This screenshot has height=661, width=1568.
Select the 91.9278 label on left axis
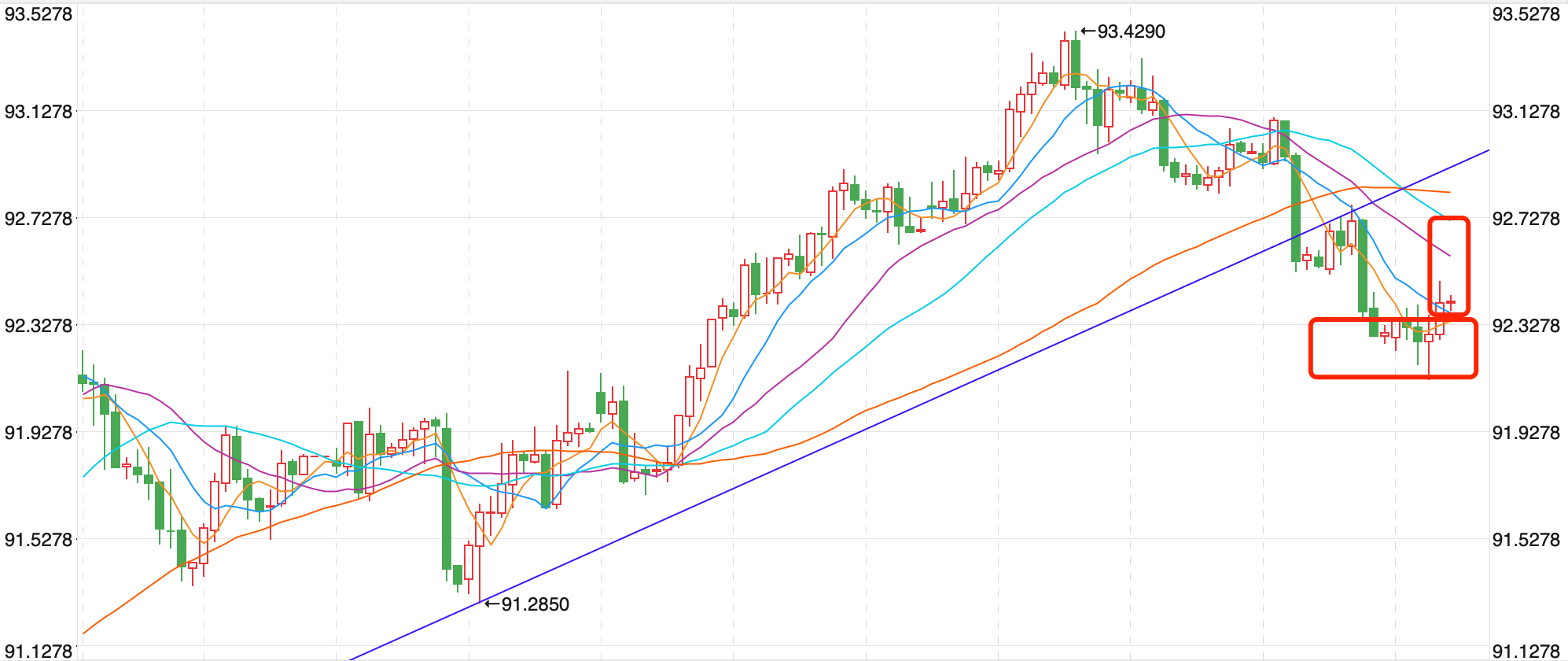[x=39, y=433]
